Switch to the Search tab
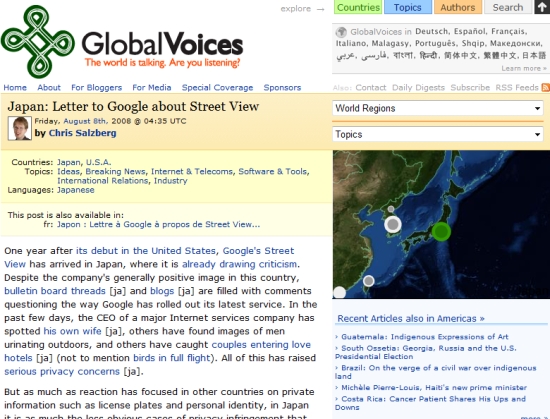 (508, 7)
